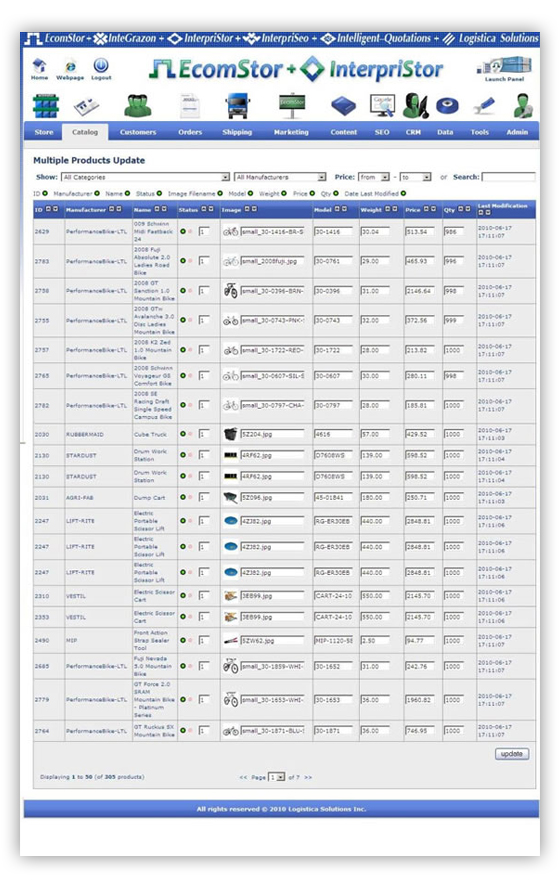Open the Launch Panel icon
560x888 pixels.
point(504,65)
